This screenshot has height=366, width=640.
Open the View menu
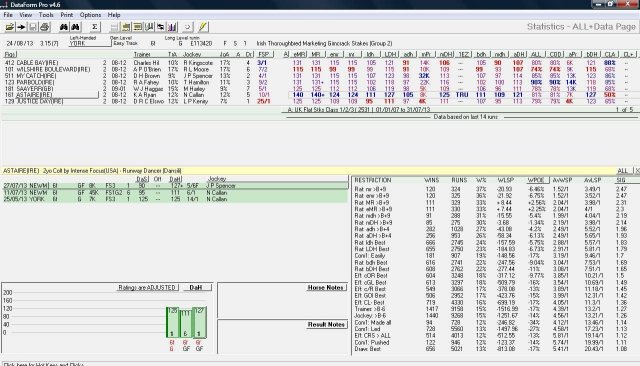point(25,15)
